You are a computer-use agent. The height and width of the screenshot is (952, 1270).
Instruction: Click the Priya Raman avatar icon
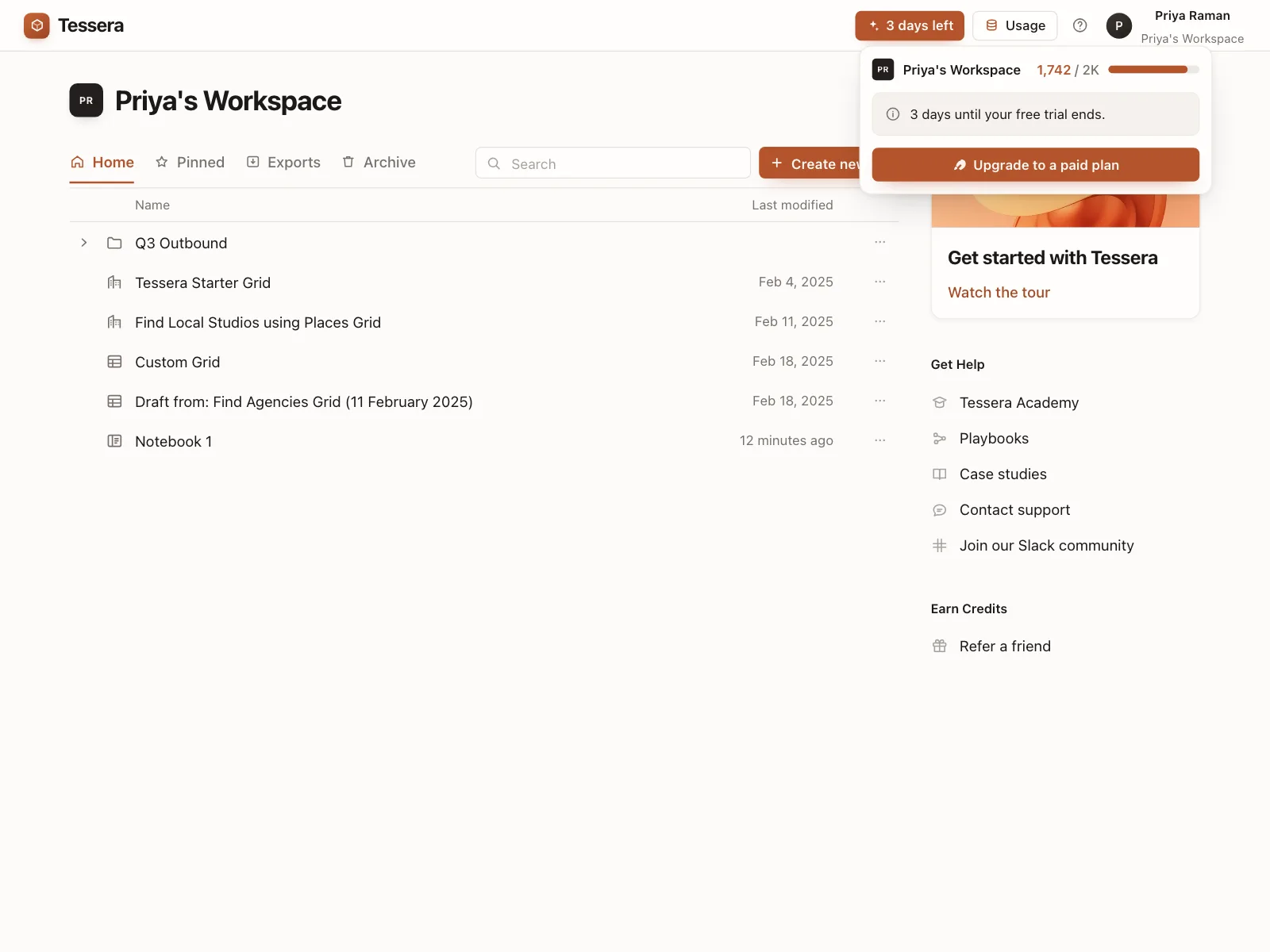pos(1119,25)
